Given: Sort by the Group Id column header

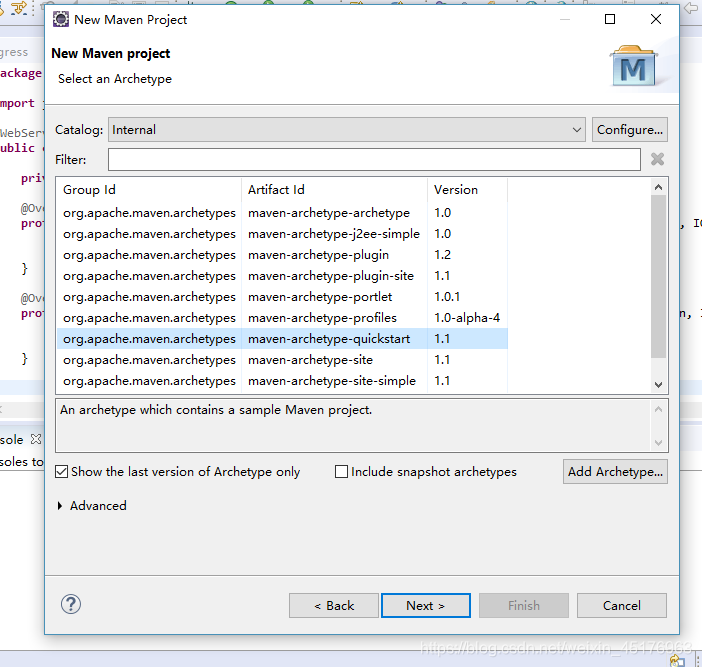Looking at the screenshot, I should [x=149, y=190].
